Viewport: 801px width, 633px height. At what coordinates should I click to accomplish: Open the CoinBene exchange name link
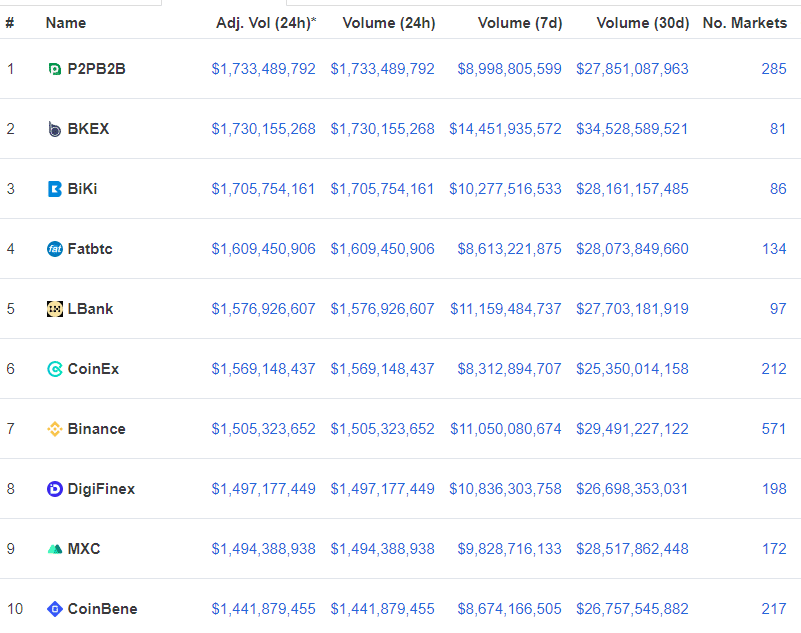click(103, 609)
